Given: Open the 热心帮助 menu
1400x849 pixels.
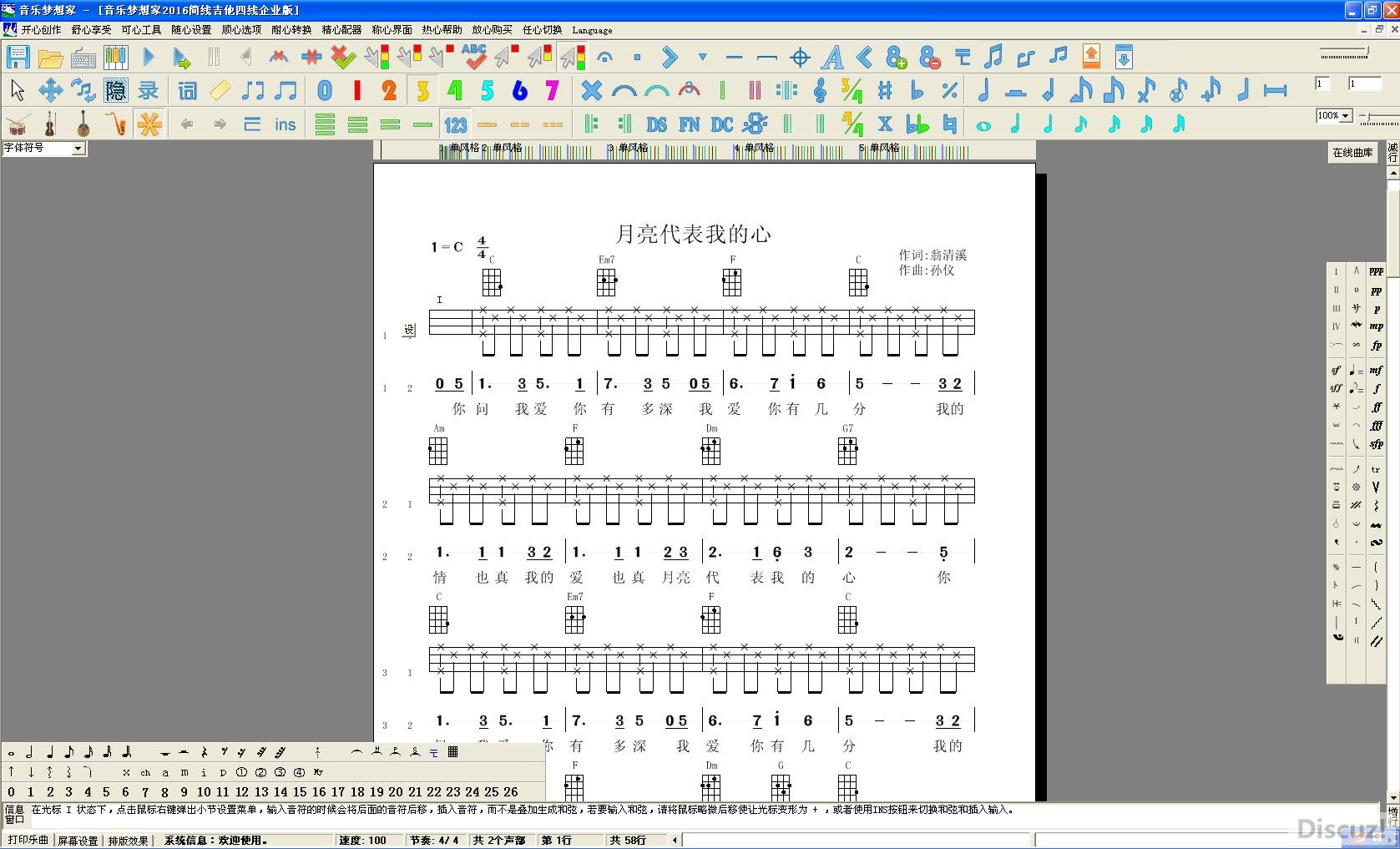Looking at the screenshot, I should tap(442, 29).
